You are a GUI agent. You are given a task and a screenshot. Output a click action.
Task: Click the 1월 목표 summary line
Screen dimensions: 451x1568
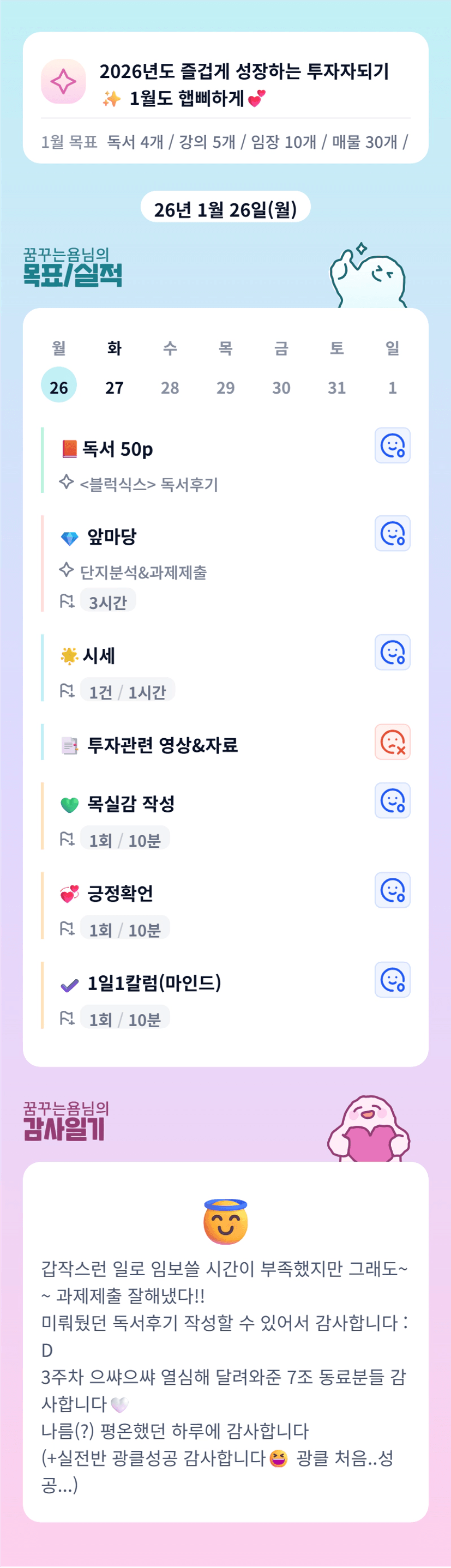coord(224,142)
